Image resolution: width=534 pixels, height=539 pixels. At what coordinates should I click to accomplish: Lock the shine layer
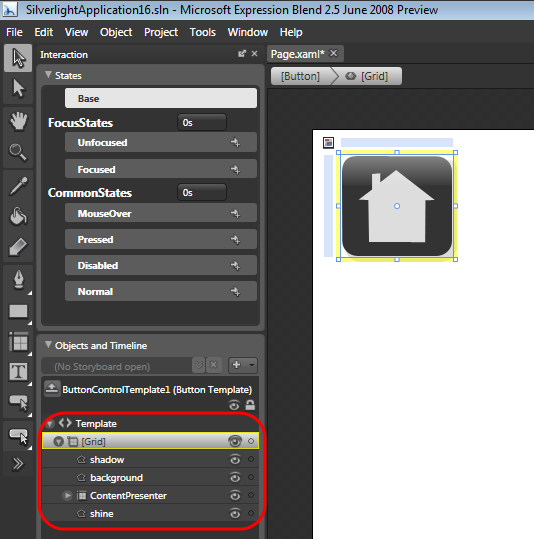(251, 513)
